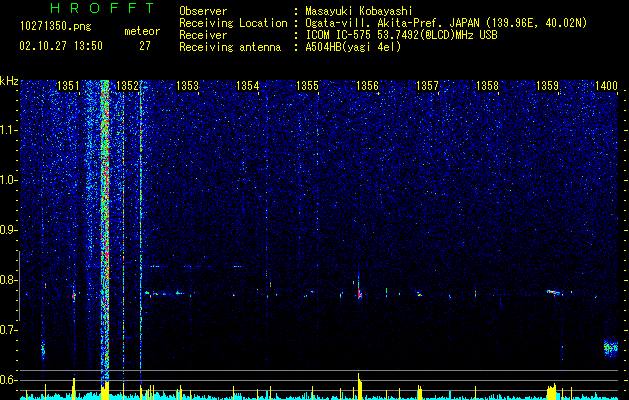The height and width of the screenshot is (400, 629).
Task: Click the 0.8 kHz axis label
Action: tap(9, 280)
